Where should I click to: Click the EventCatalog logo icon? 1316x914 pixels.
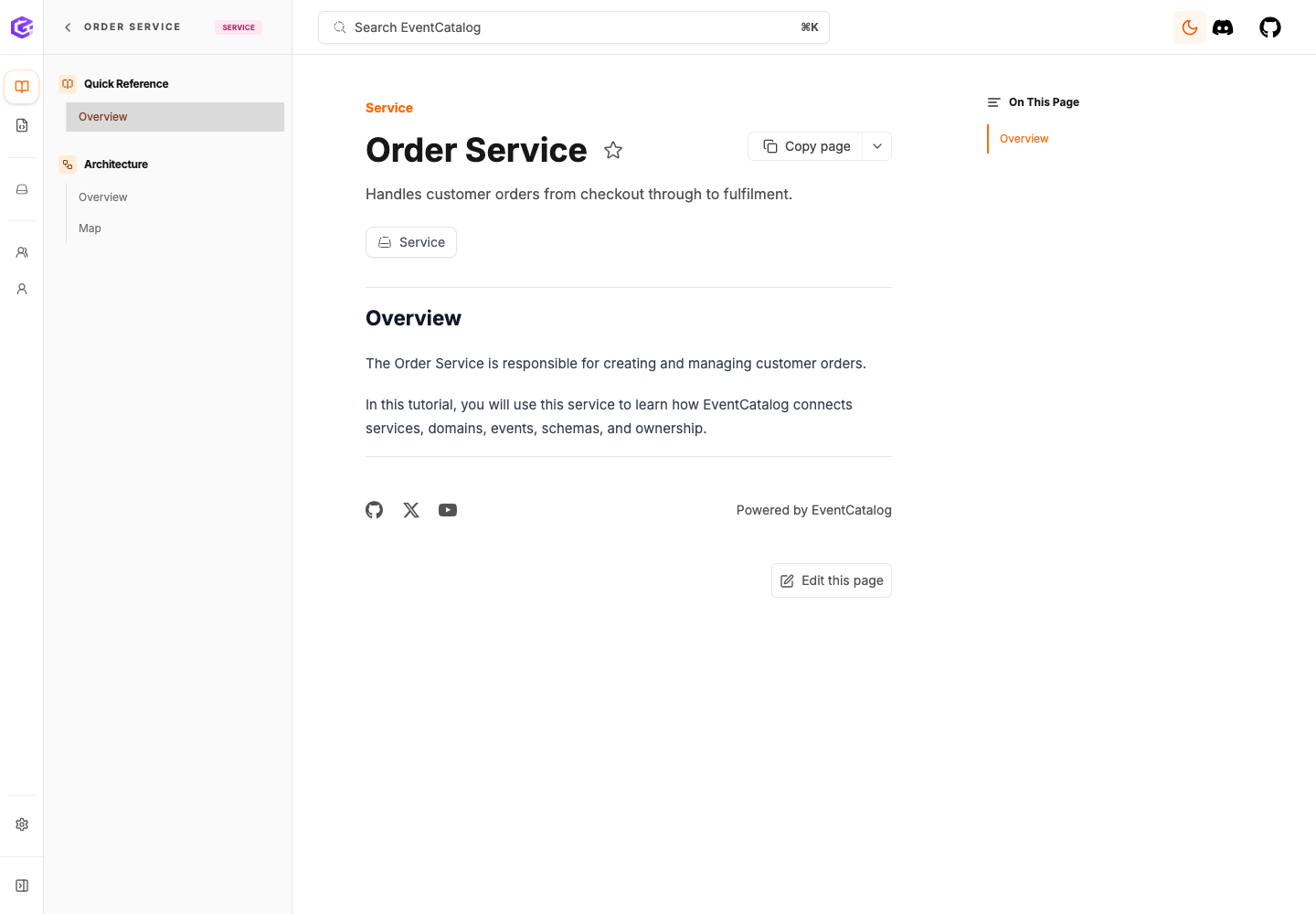(x=22, y=27)
